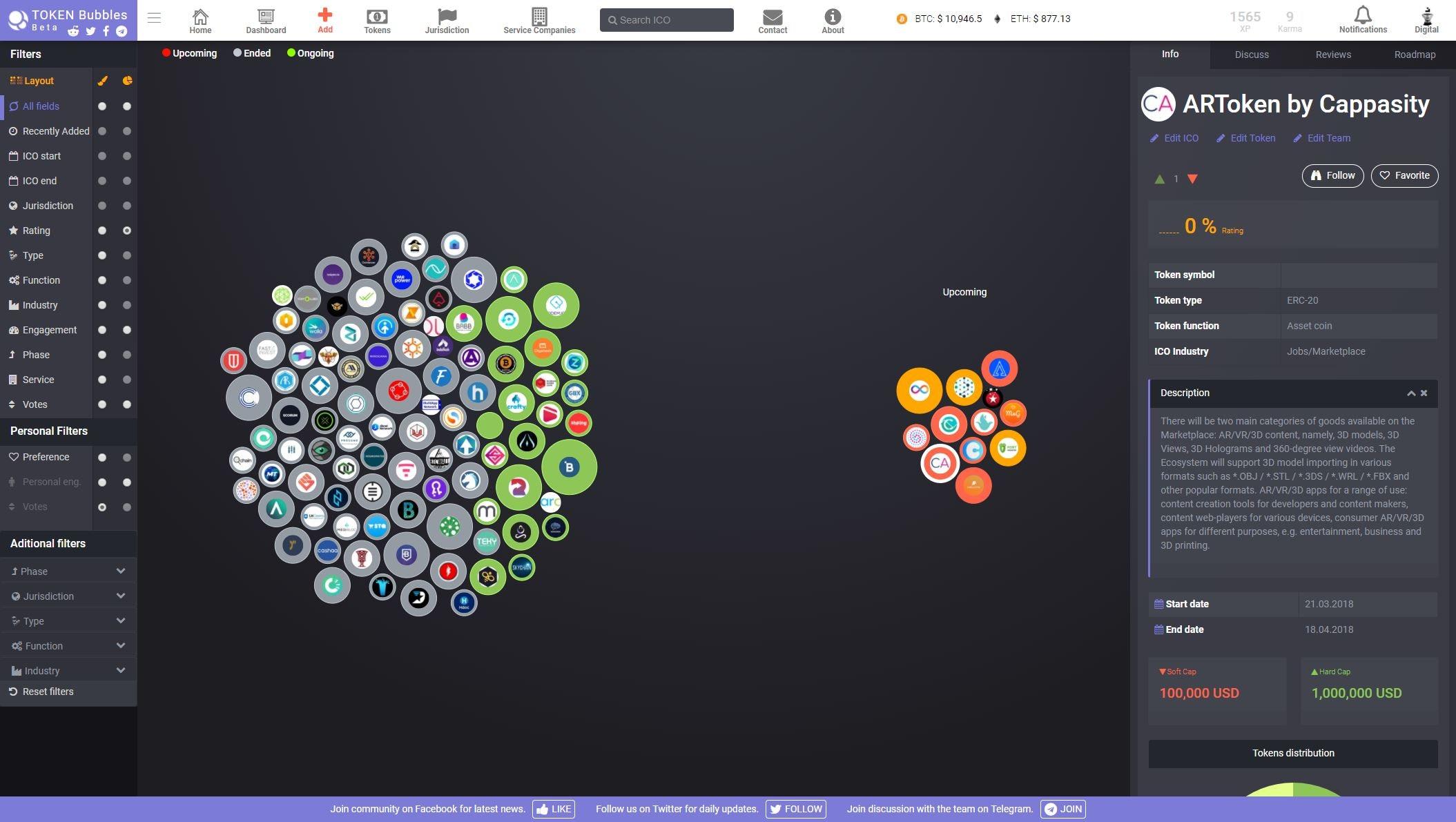Upvote ARToken with the green arrow
This screenshot has height=822, width=1456.
1159,179
